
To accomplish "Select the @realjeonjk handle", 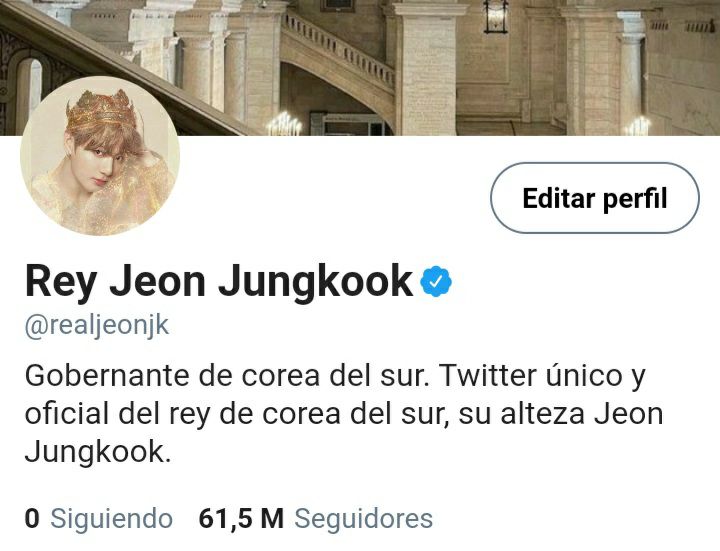I will pos(97,326).
